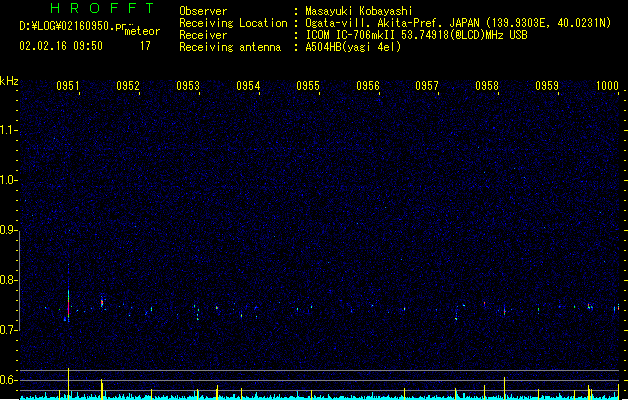
Task: Click the 0954 time marker
Action: [x=248, y=86]
